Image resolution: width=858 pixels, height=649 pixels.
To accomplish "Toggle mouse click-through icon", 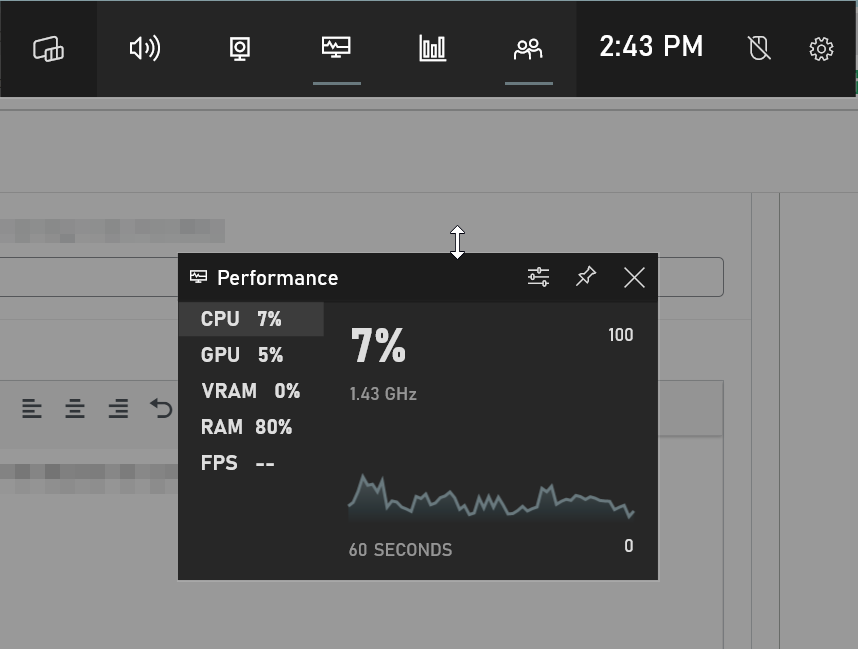I will [759, 48].
